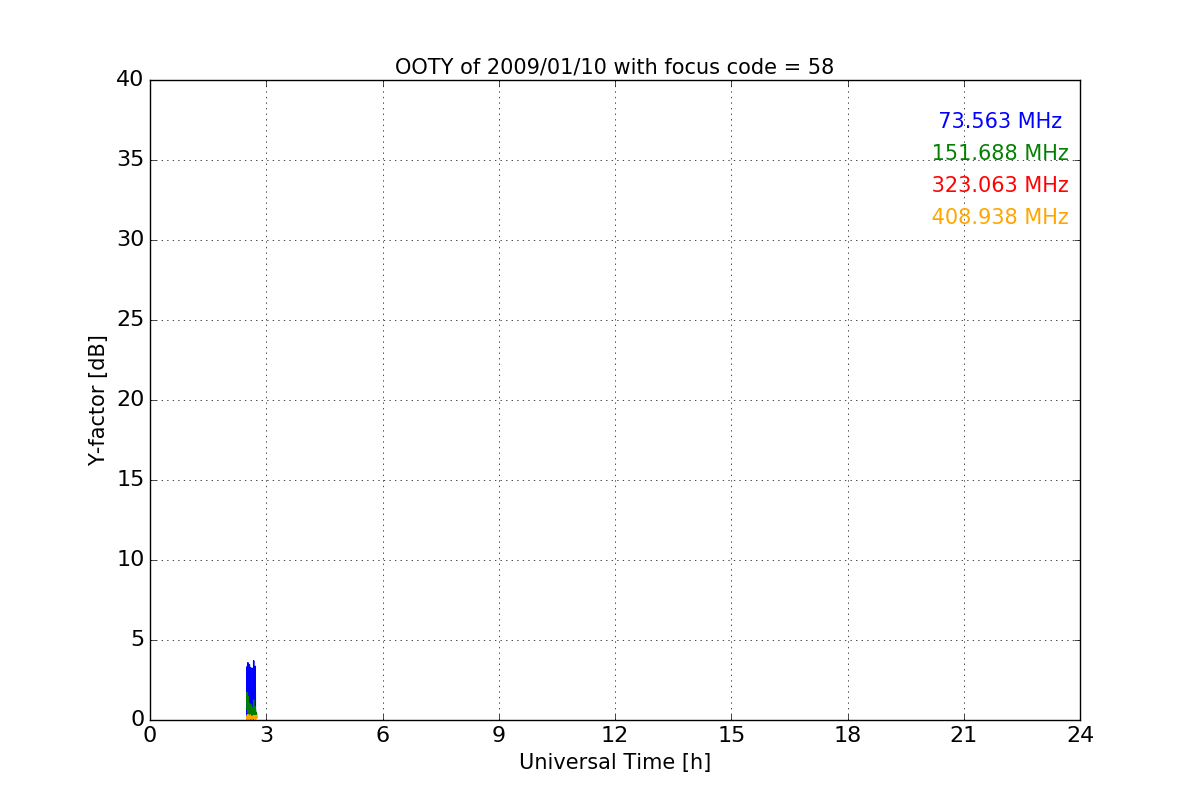Click x-axis tick label 15

tap(731, 735)
